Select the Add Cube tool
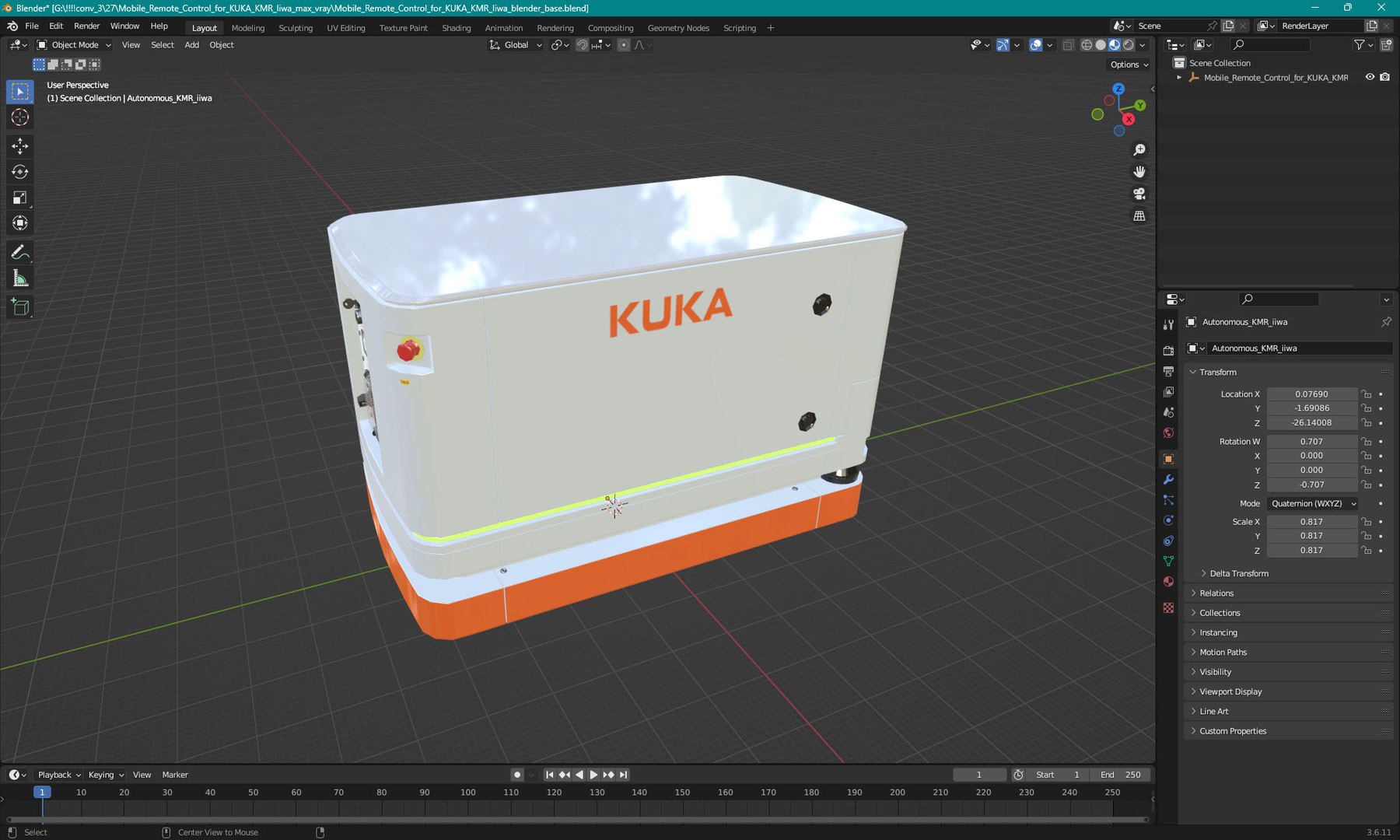This screenshot has height=840, width=1400. 20,307
